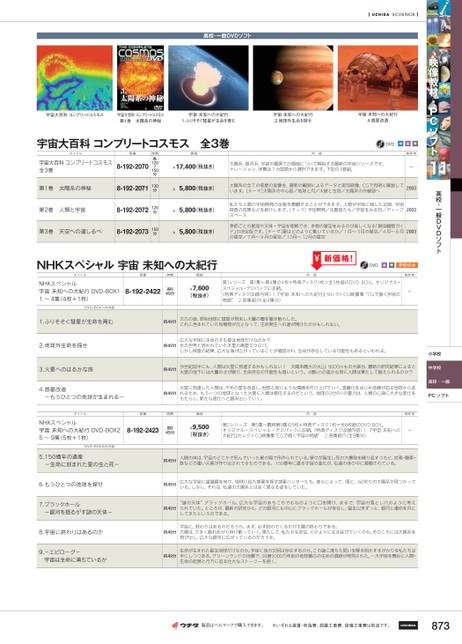
Task: Click episode 2.地球外生命を探せ
Action: click(x=63, y=345)
